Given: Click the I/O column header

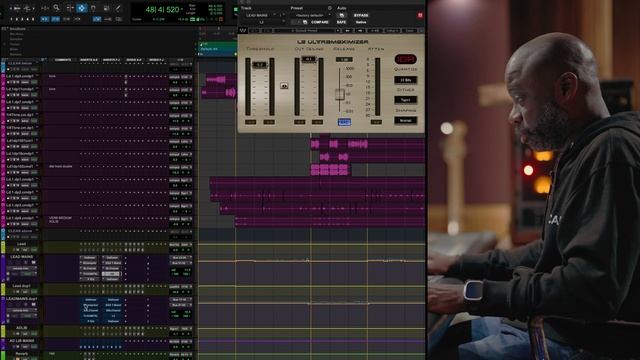Looking at the screenshot, I should tap(180, 60).
